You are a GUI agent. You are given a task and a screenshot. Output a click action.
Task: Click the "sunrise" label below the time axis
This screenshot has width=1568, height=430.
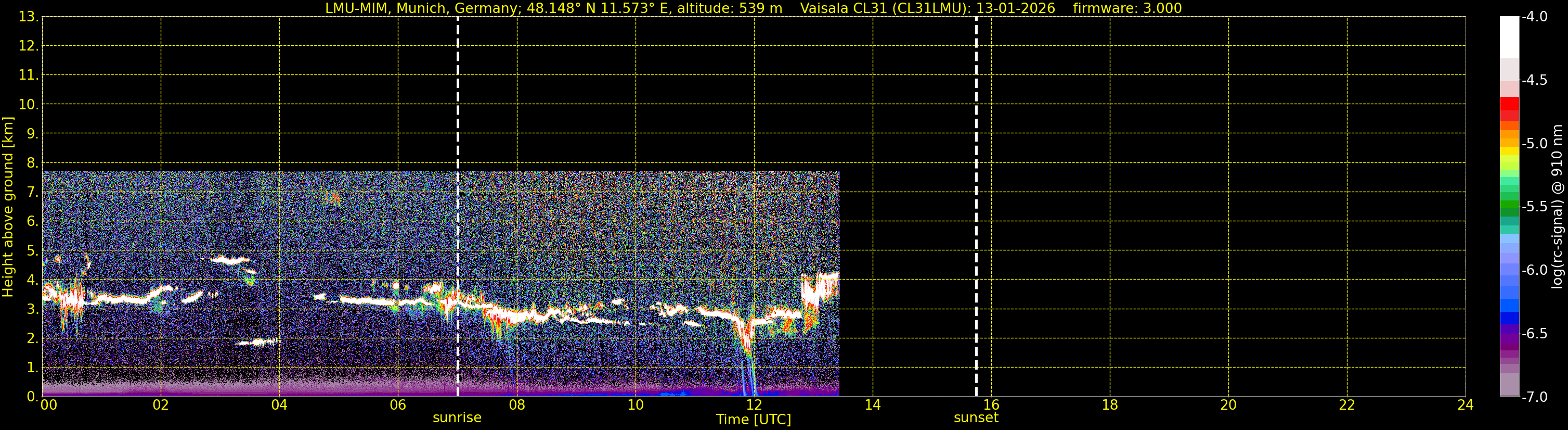(x=457, y=418)
